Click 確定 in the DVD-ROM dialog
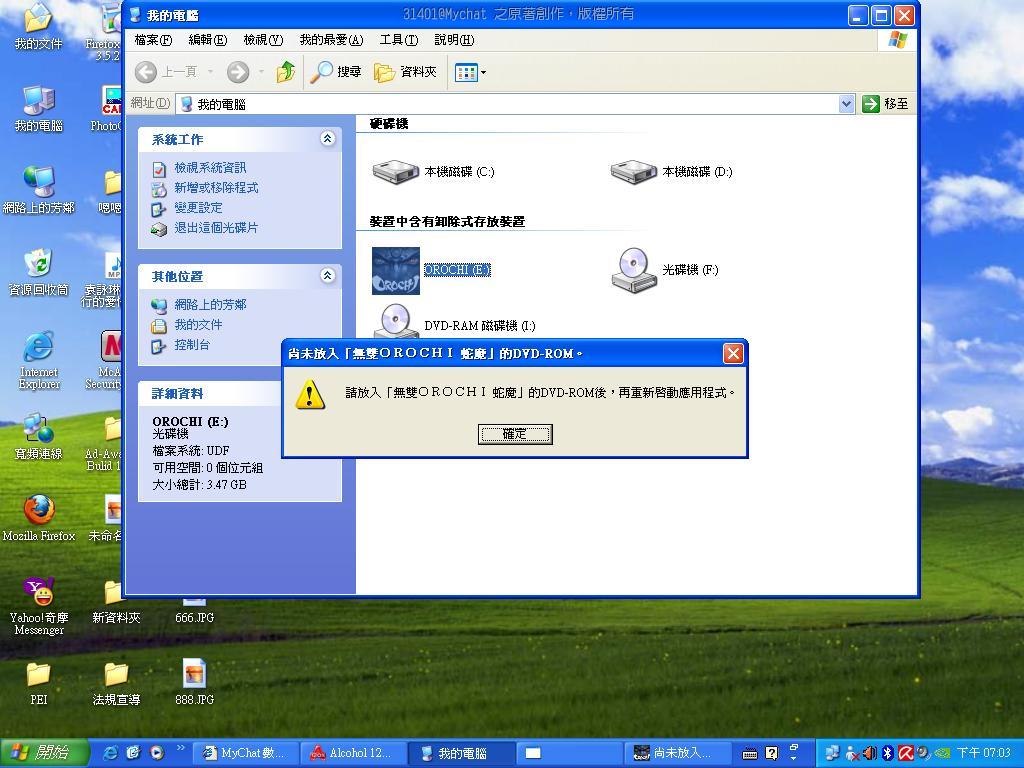 515,434
